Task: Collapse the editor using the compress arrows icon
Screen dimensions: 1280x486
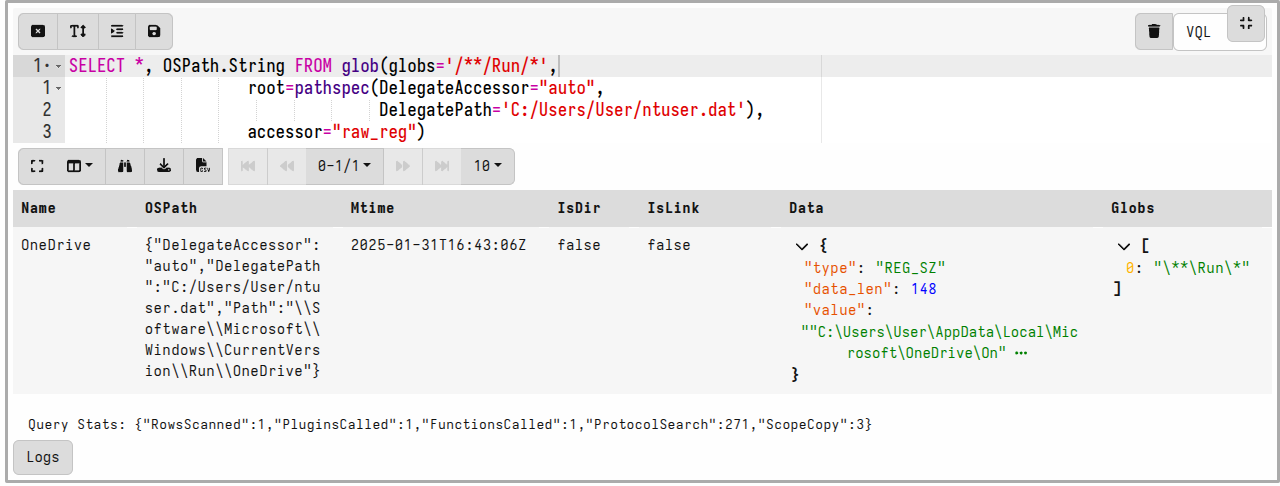Action: pyautogui.click(x=1246, y=24)
